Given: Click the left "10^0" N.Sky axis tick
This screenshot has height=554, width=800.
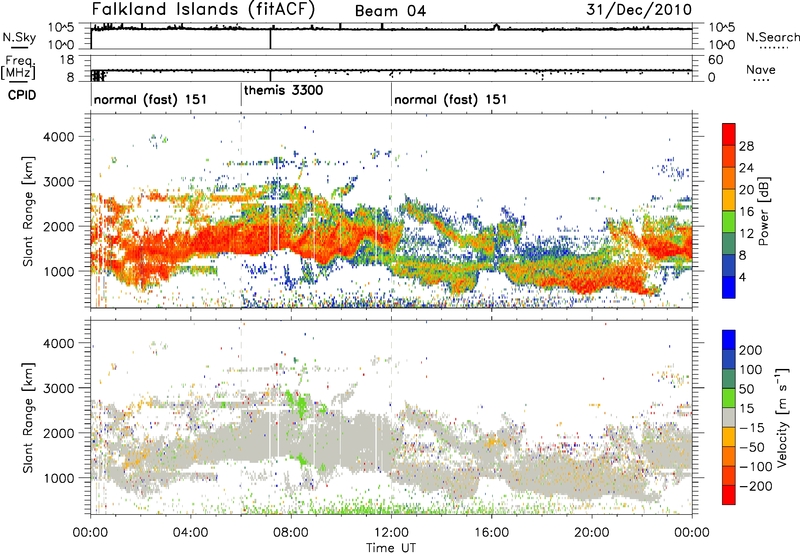Looking at the screenshot, I should 61,45.
